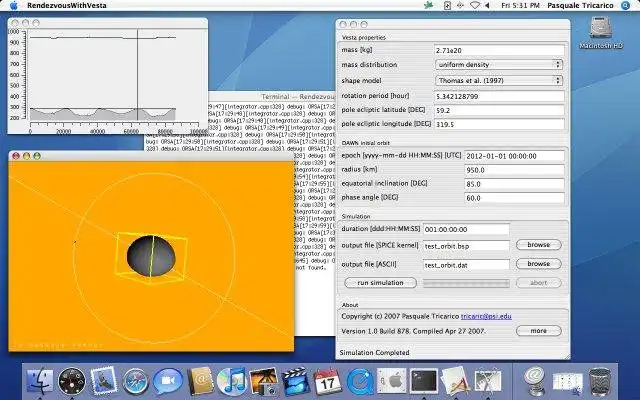
Task: Click the Terminal window title bar
Action: 271,96
